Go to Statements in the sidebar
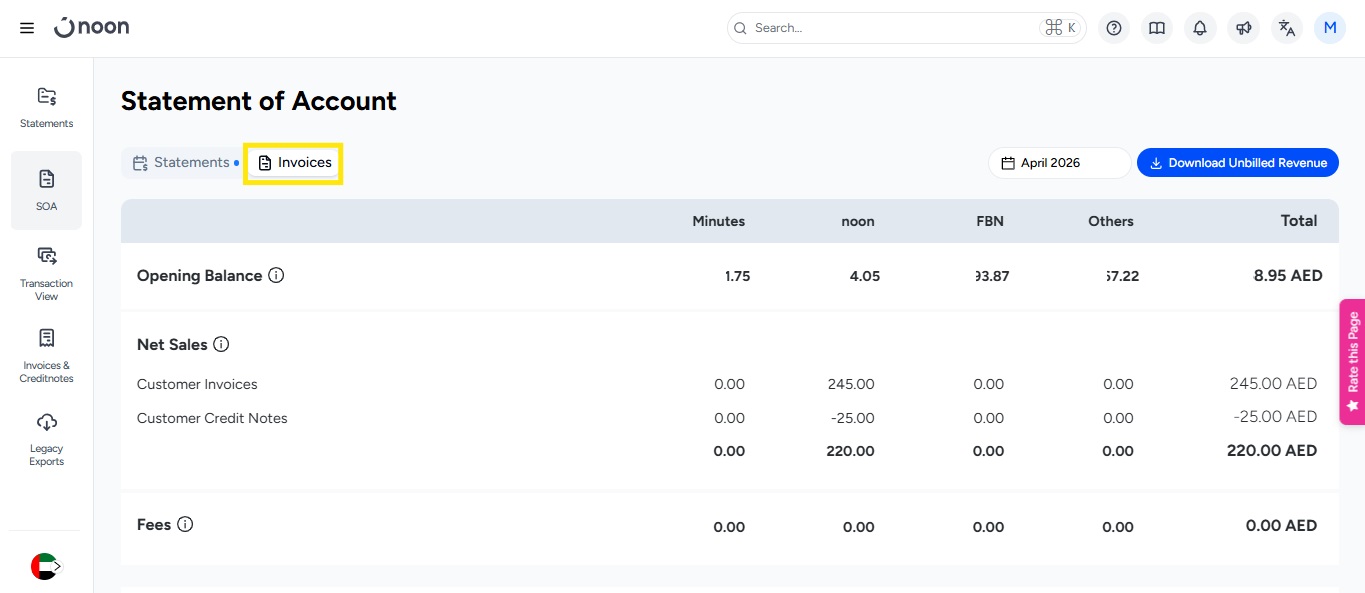Screen dimensions: 1365x593 46,107
